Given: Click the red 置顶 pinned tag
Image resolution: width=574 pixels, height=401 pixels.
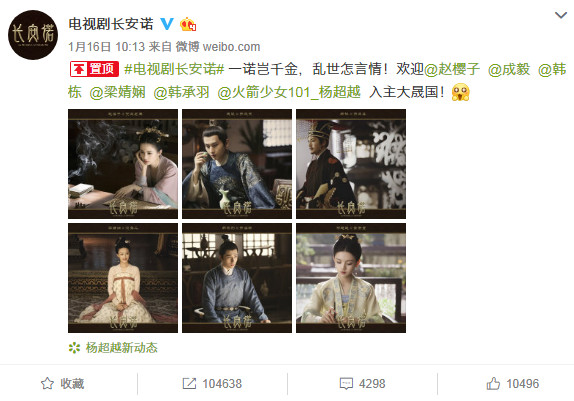Looking at the screenshot, I should click(94, 69).
